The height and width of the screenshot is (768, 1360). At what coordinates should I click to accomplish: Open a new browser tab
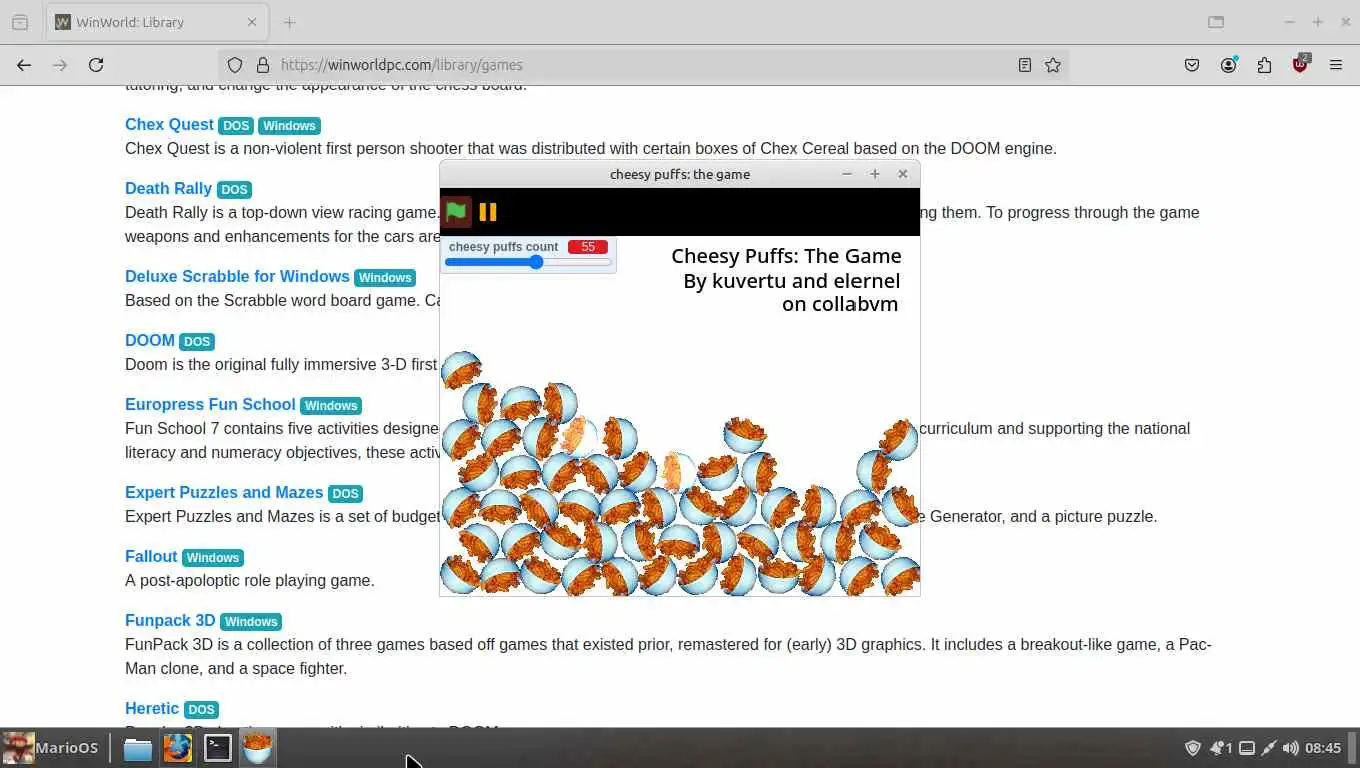pyautogui.click(x=289, y=22)
